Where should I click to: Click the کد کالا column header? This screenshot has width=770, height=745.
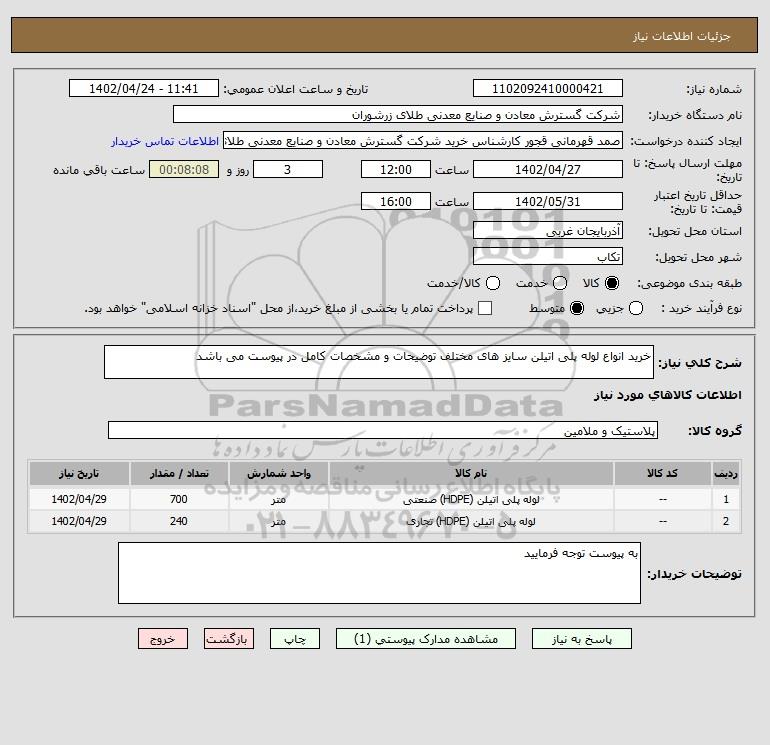(662, 473)
